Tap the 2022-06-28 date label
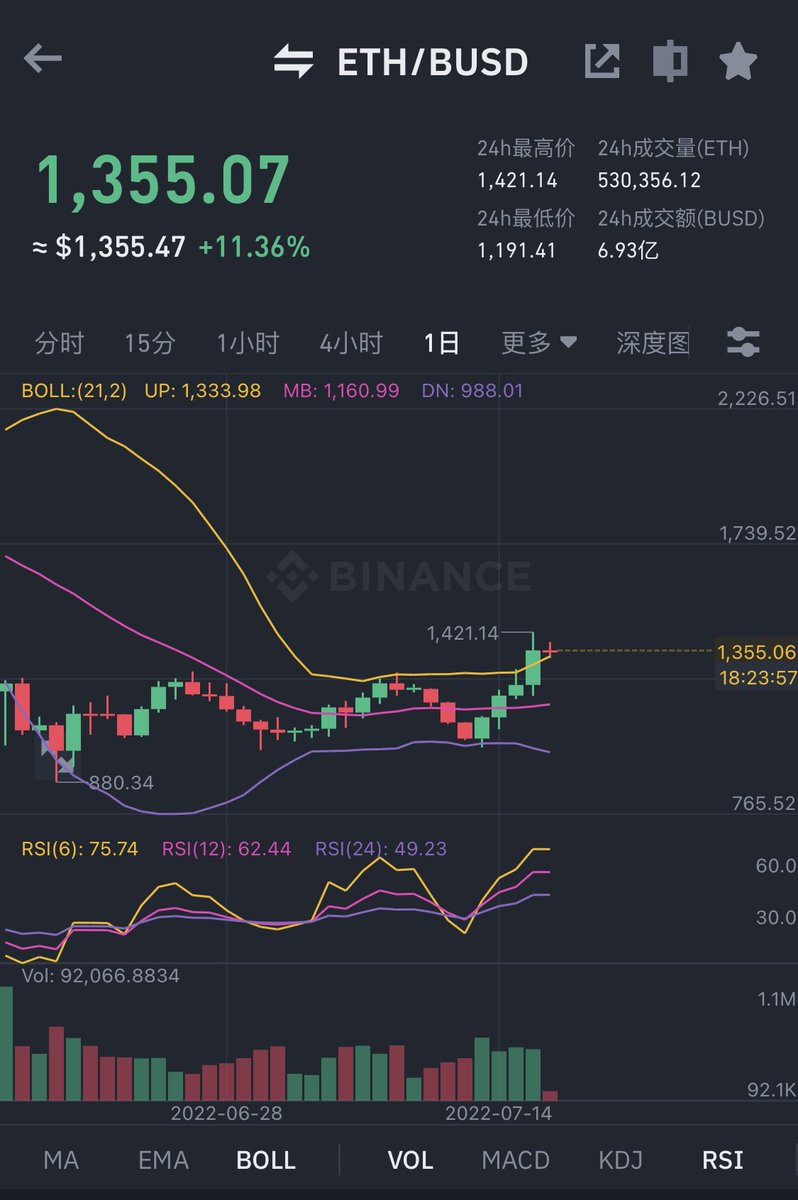Viewport: 798px width, 1200px height. pyautogui.click(x=226, y=1113)
